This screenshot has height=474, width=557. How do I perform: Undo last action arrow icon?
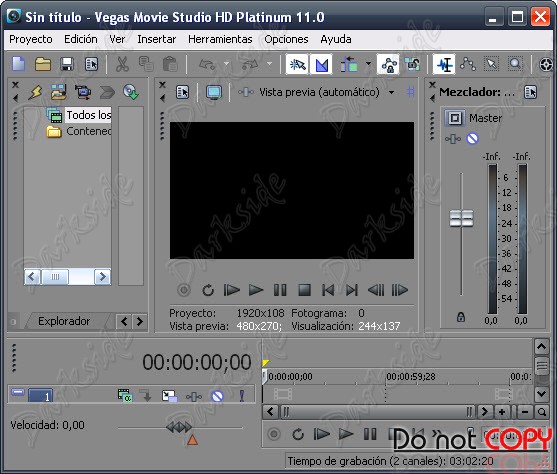click(207, 64)
